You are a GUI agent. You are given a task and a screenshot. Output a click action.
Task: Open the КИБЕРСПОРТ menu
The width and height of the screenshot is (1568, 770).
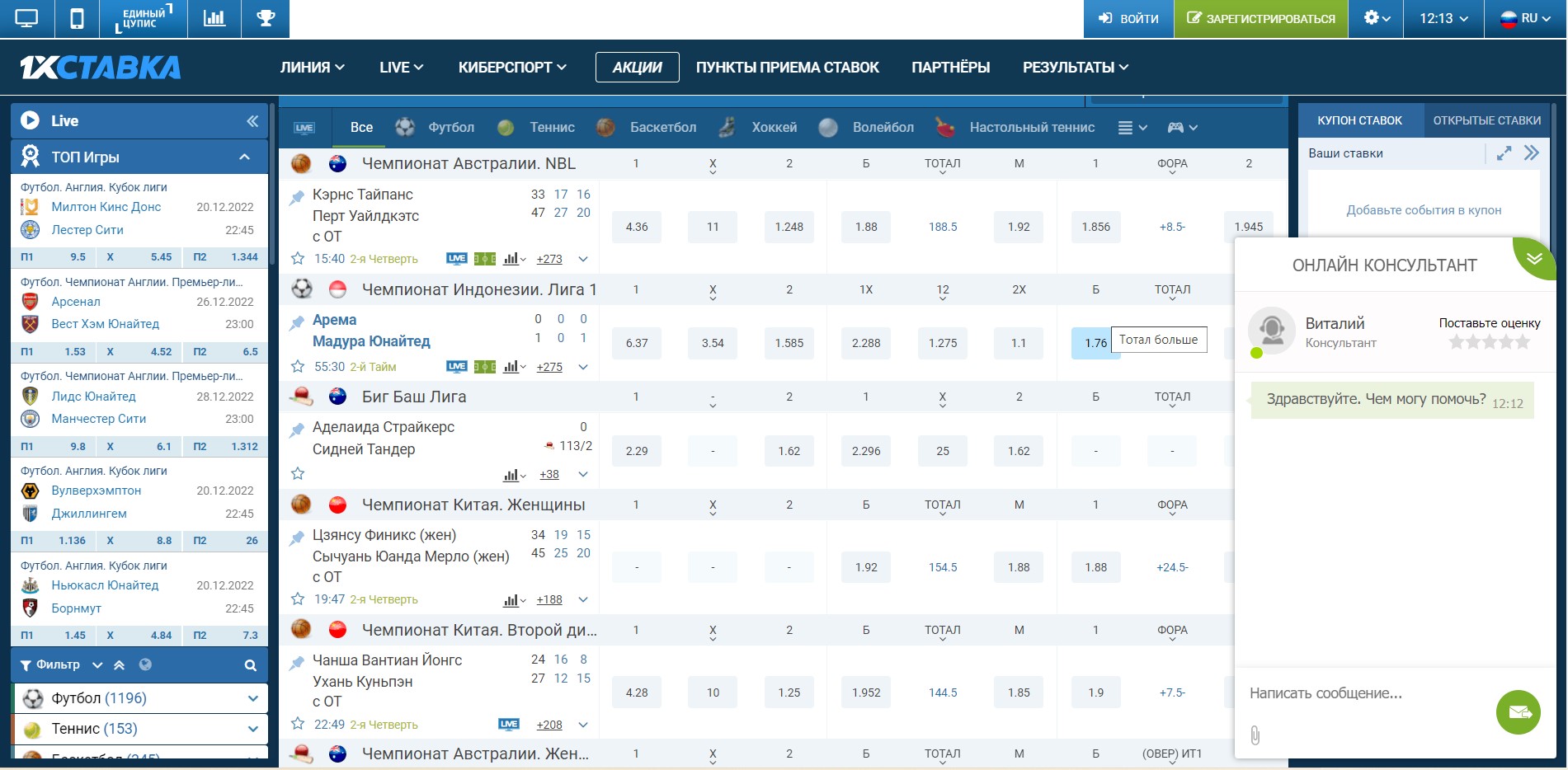point(512,68)
